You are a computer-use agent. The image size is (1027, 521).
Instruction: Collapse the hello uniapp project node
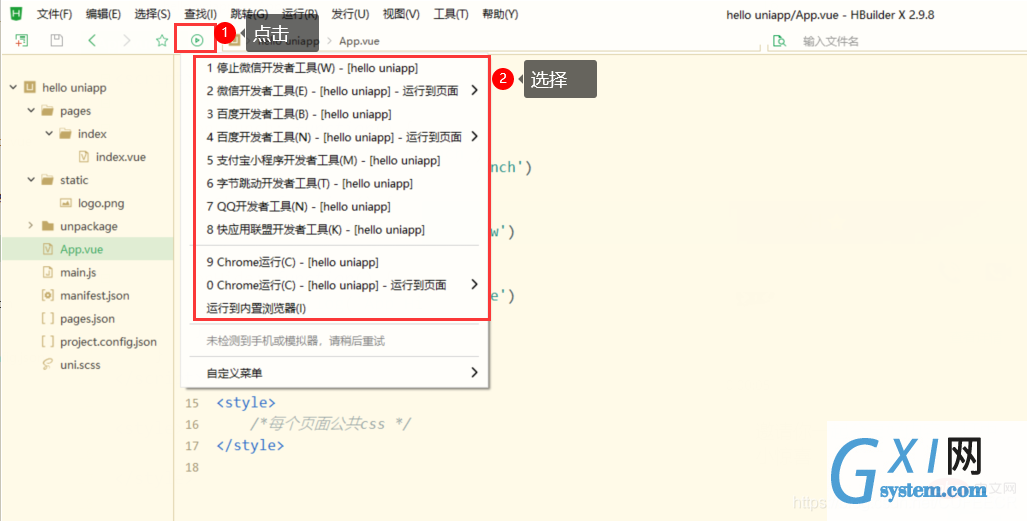[x=13, y=87]
